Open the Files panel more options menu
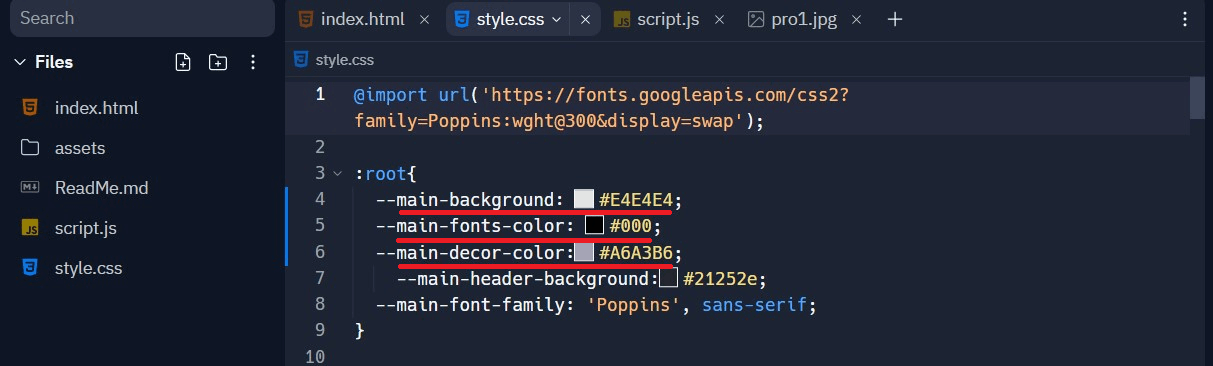Screen dimensions: 1213x366 253,62
